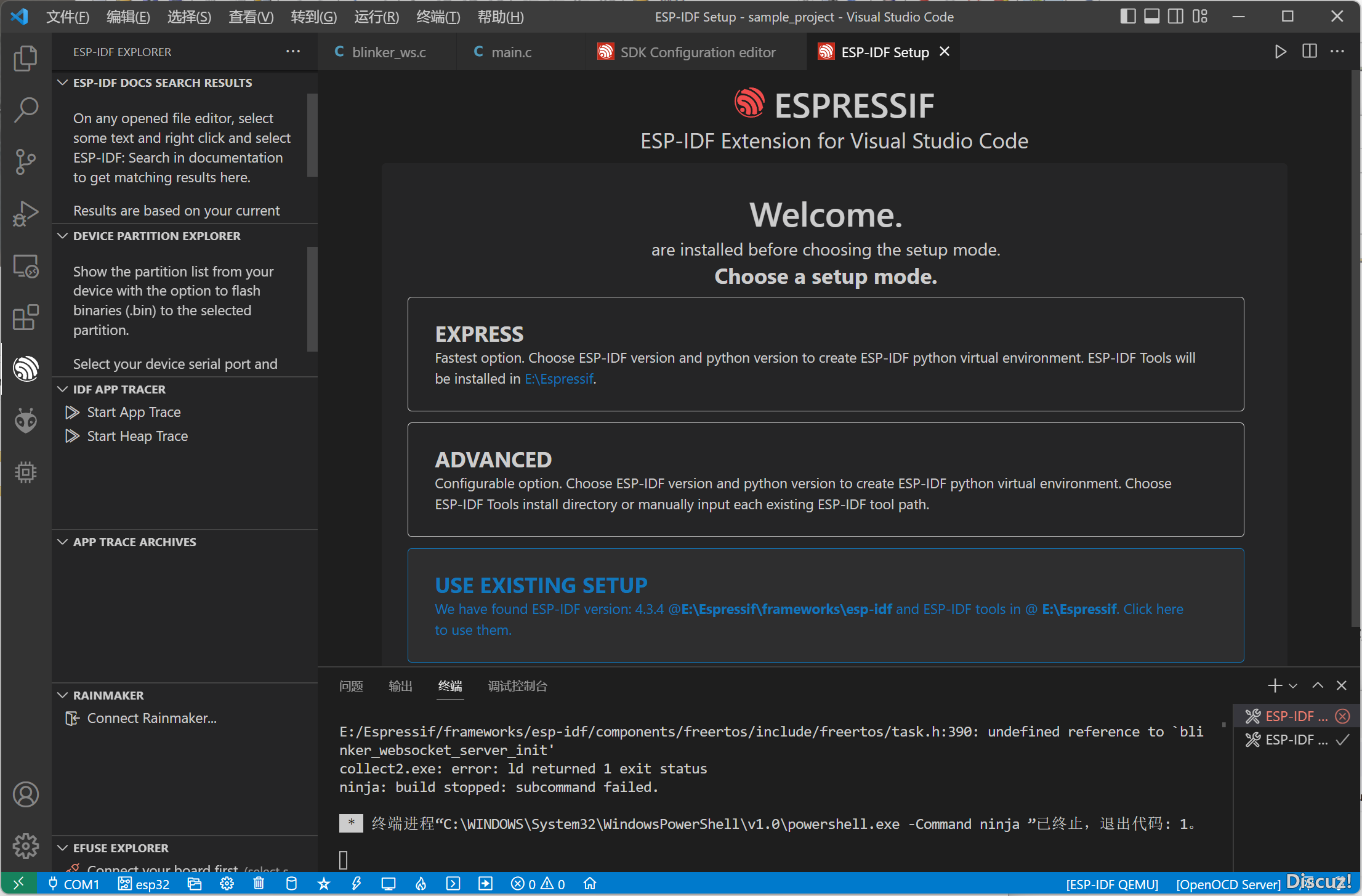Viewport: 1362px width, 896px height.
Task: Add a new terminal with plus button
Action: tap(1275, 685)
